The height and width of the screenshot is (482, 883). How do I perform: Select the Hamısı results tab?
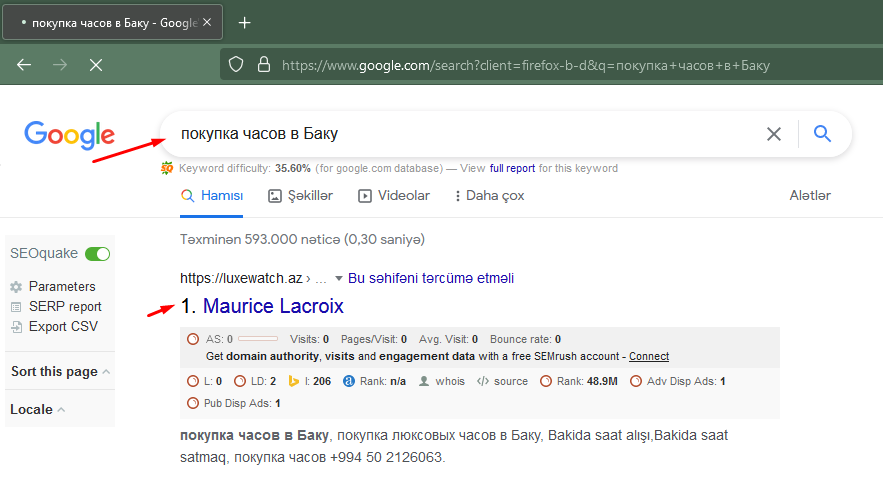coord(212,195)
